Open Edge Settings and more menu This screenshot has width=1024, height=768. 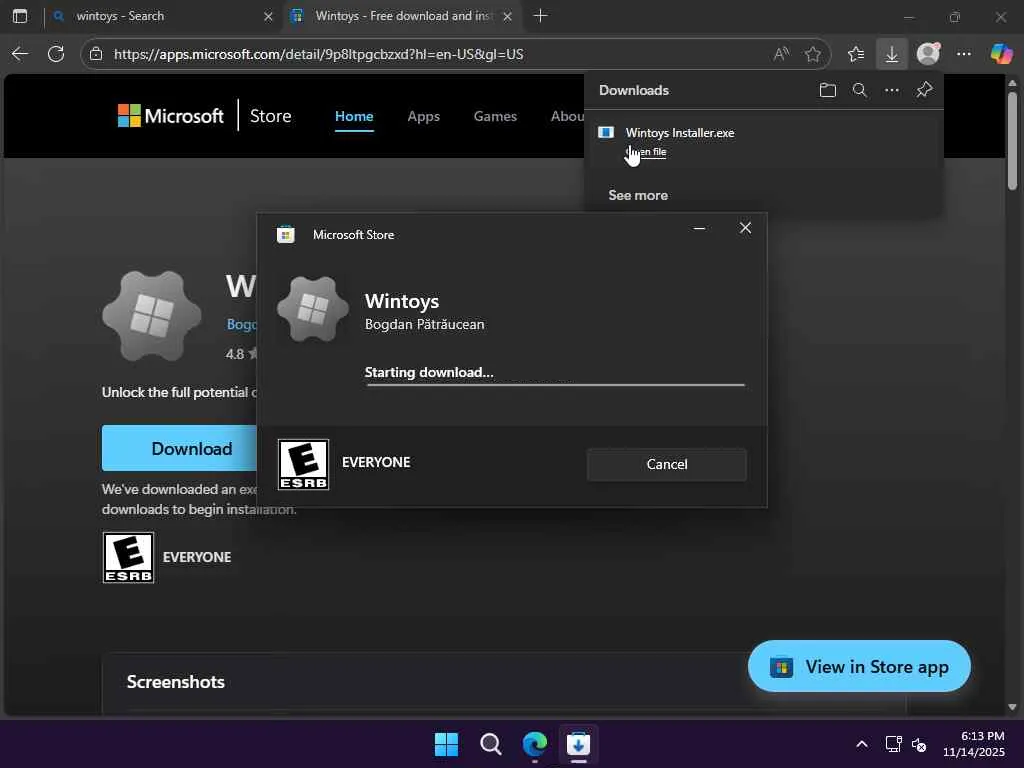[964, 54]
